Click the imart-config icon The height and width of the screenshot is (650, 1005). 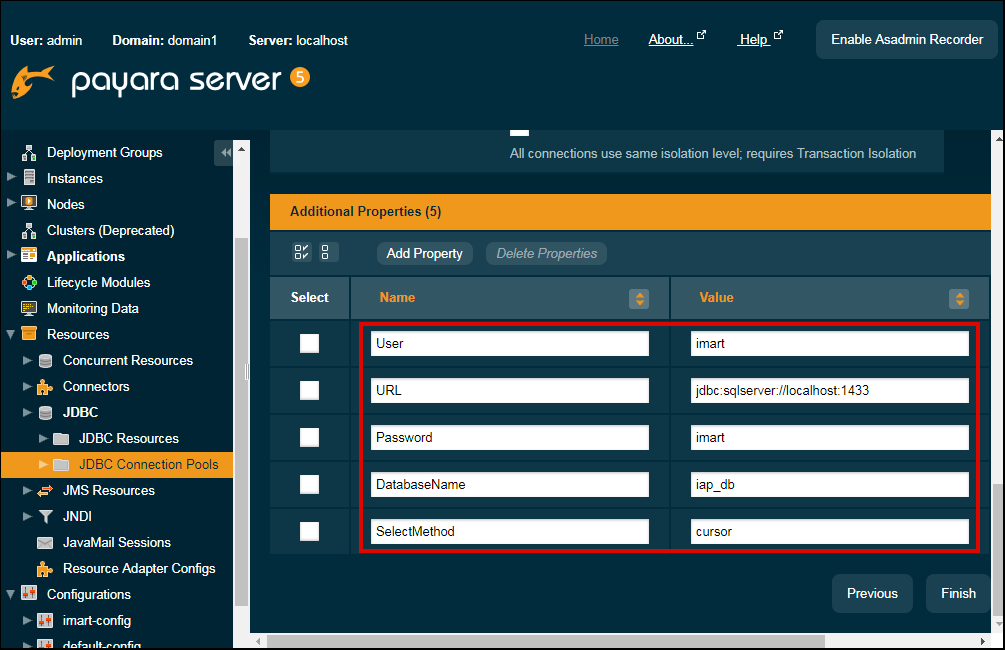(45, 620)
